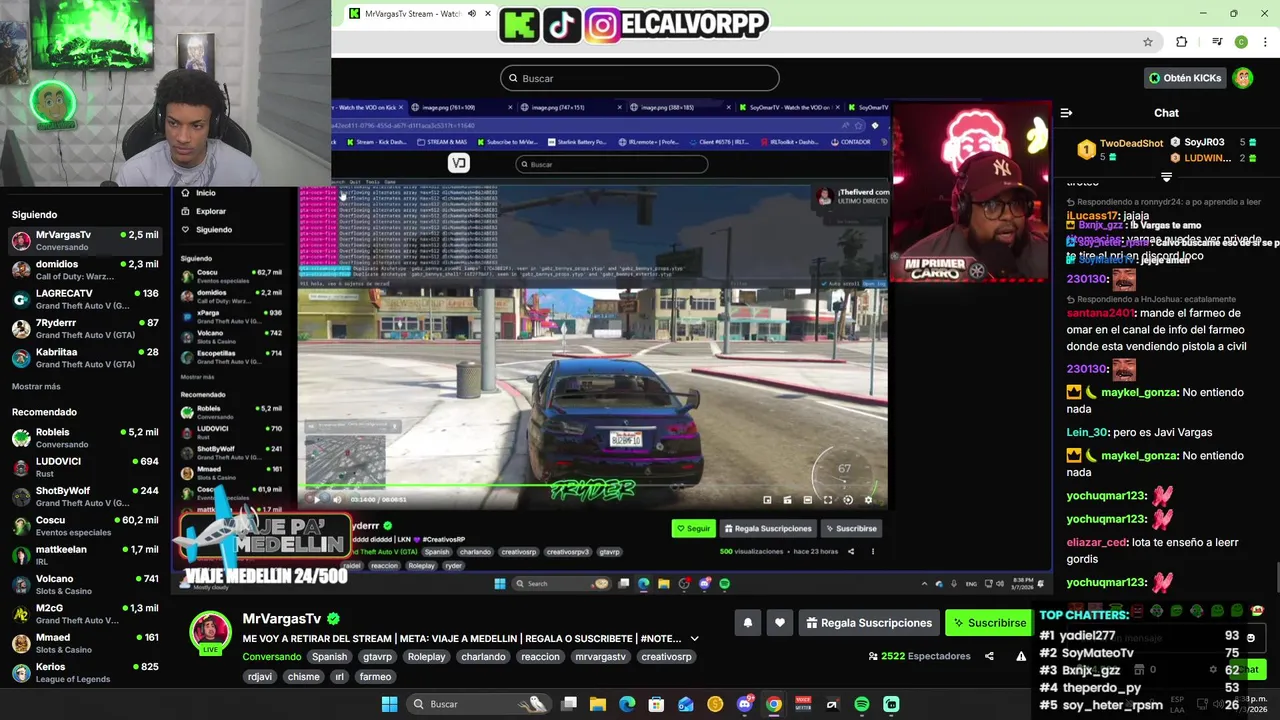Open the MrVargasTv live avatar below the video
This screenshot has width=1280, height=720.
[x=211, y=632]
